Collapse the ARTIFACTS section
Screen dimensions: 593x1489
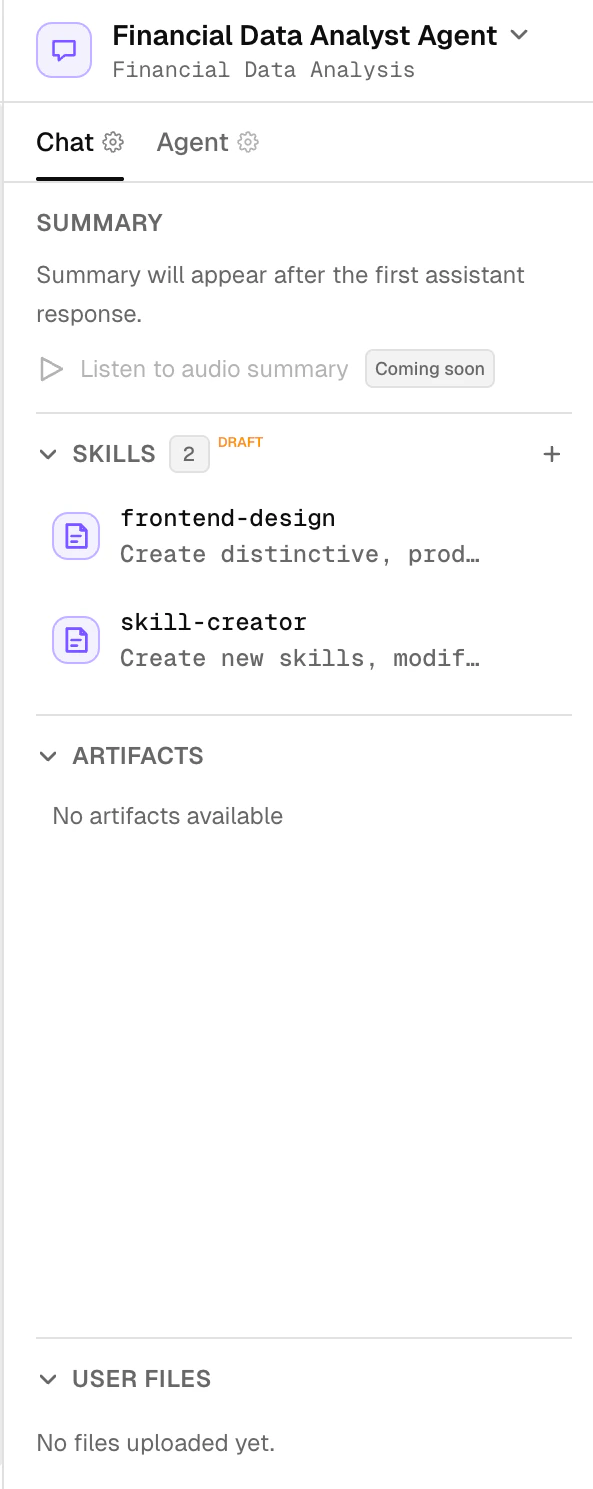pos(48,756)
